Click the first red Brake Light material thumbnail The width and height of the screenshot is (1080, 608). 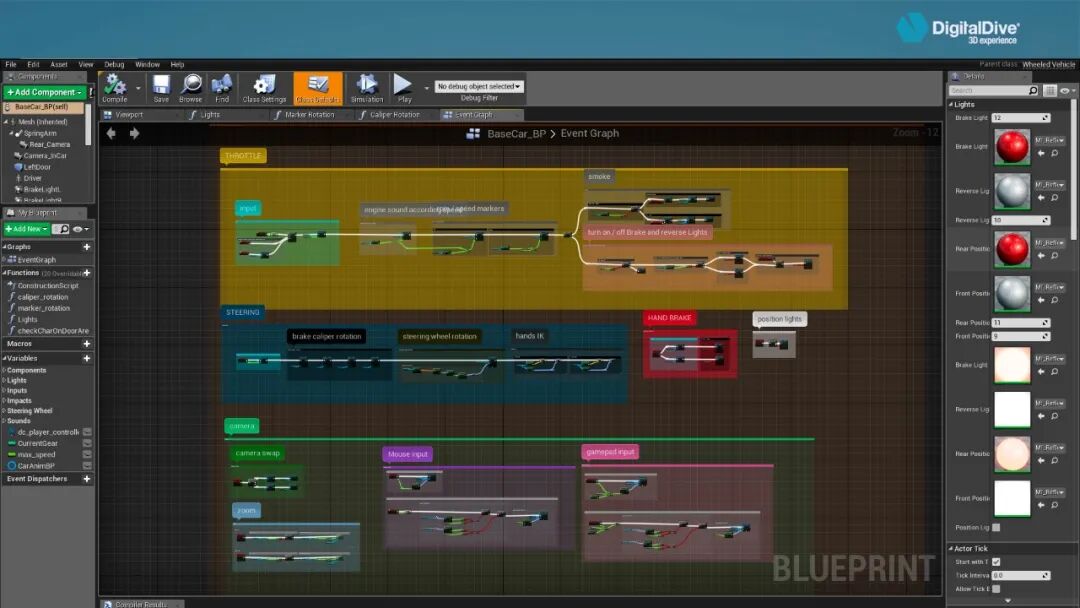tap(1012, 147)
